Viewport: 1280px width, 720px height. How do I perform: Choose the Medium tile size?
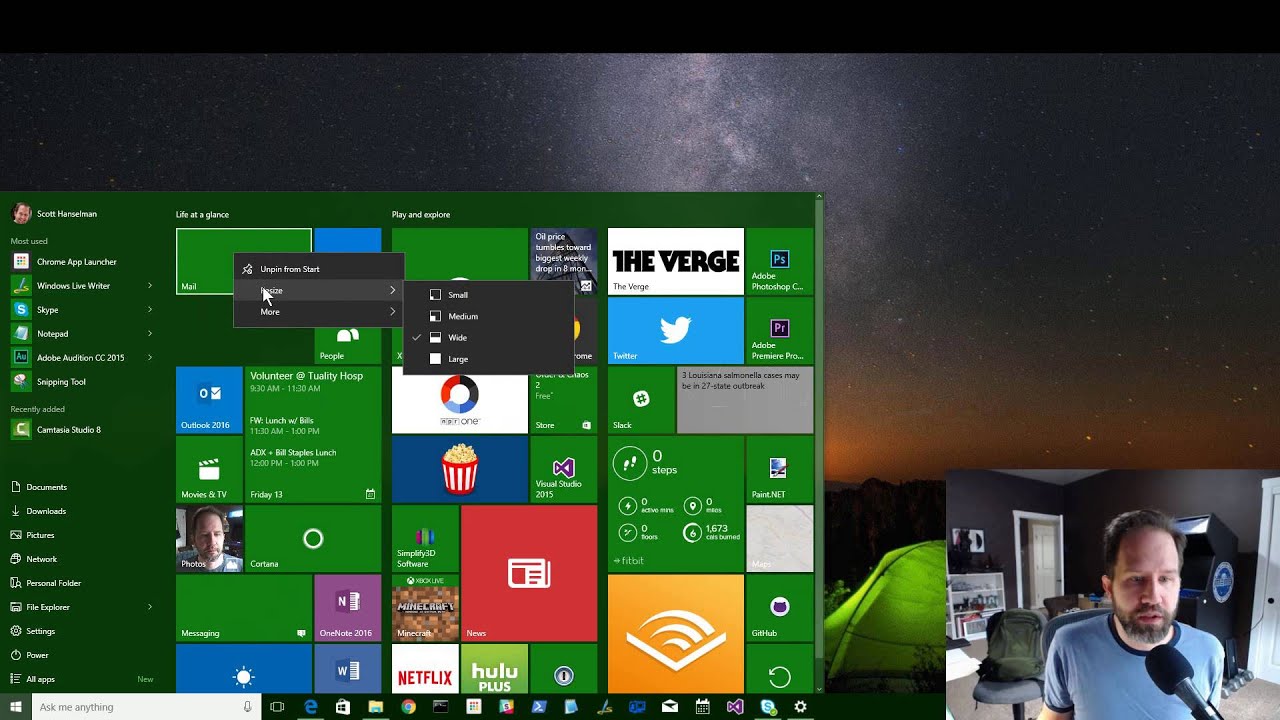(488, 316)
